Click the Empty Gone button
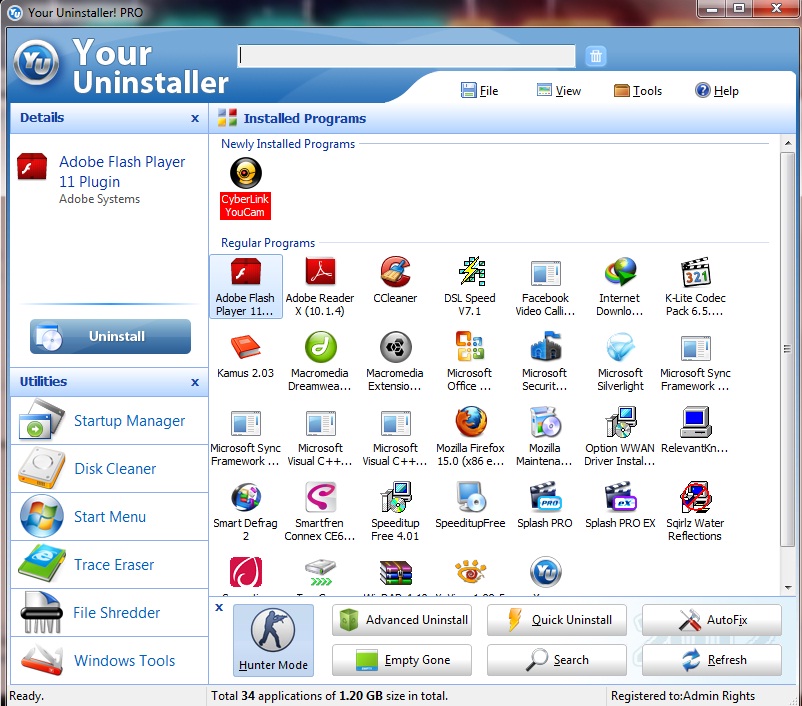The height and width of the screenshot is (706, 802). pyautogui.click(x=402, y=660)
